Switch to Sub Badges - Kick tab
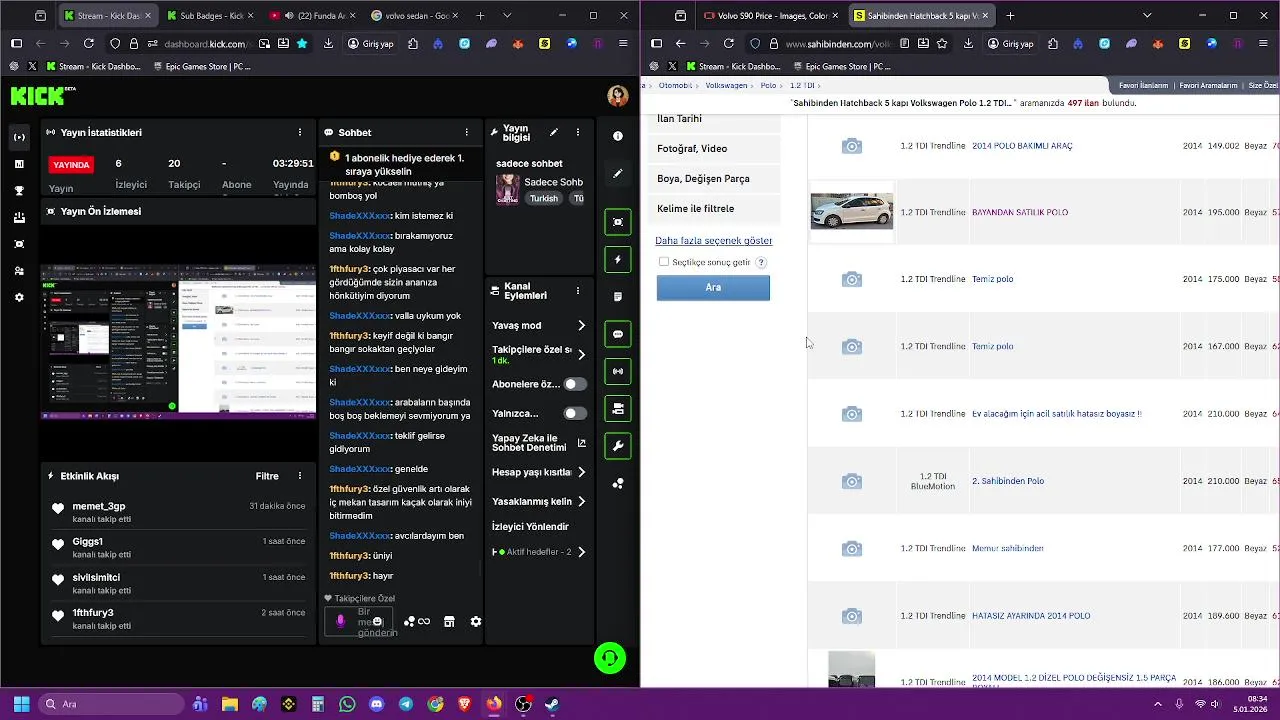 tap(209, 16)
